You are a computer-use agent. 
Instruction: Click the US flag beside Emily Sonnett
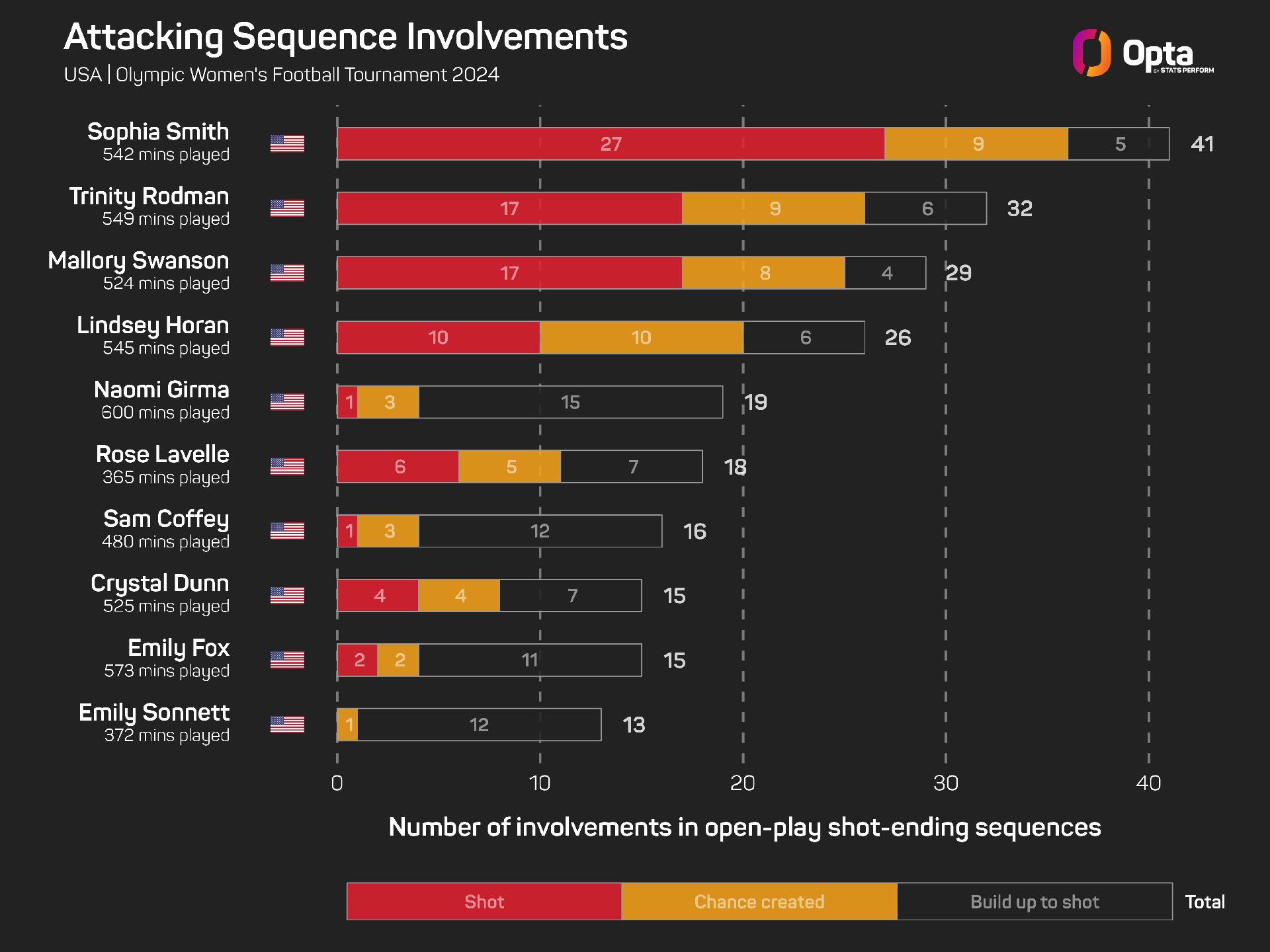(287, 725)
